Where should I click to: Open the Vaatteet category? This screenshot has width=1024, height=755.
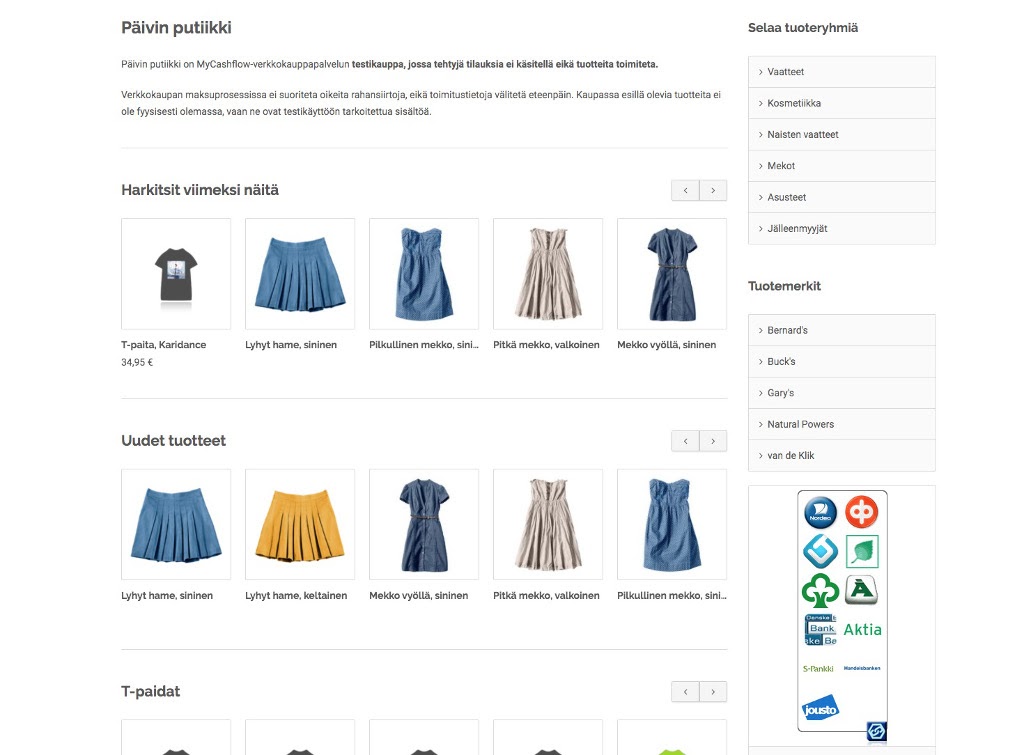pyautogui.click(x=842, y=72)
